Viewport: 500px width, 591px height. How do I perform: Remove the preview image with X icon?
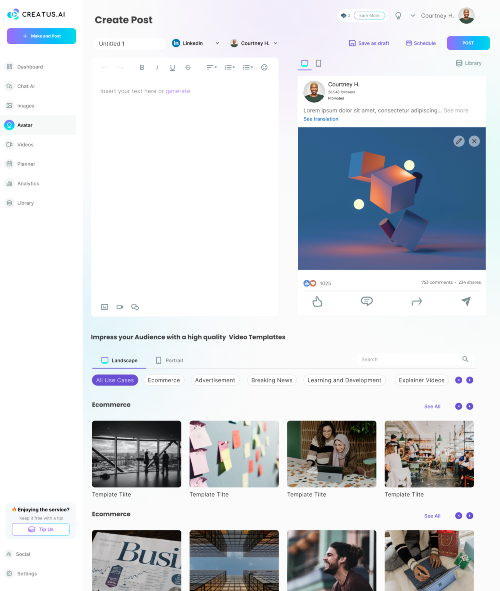[474, 141]
